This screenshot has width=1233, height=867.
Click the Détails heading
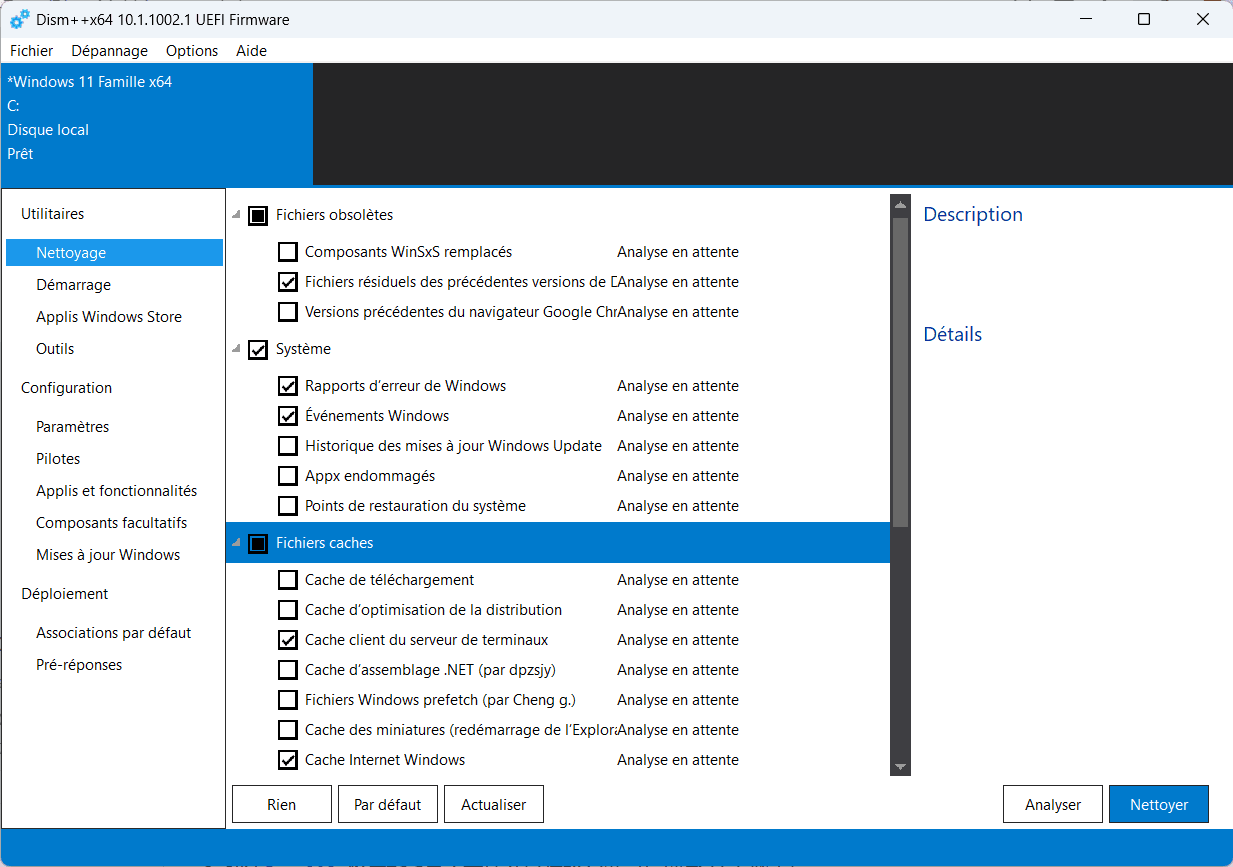click(x=953, y=334)
